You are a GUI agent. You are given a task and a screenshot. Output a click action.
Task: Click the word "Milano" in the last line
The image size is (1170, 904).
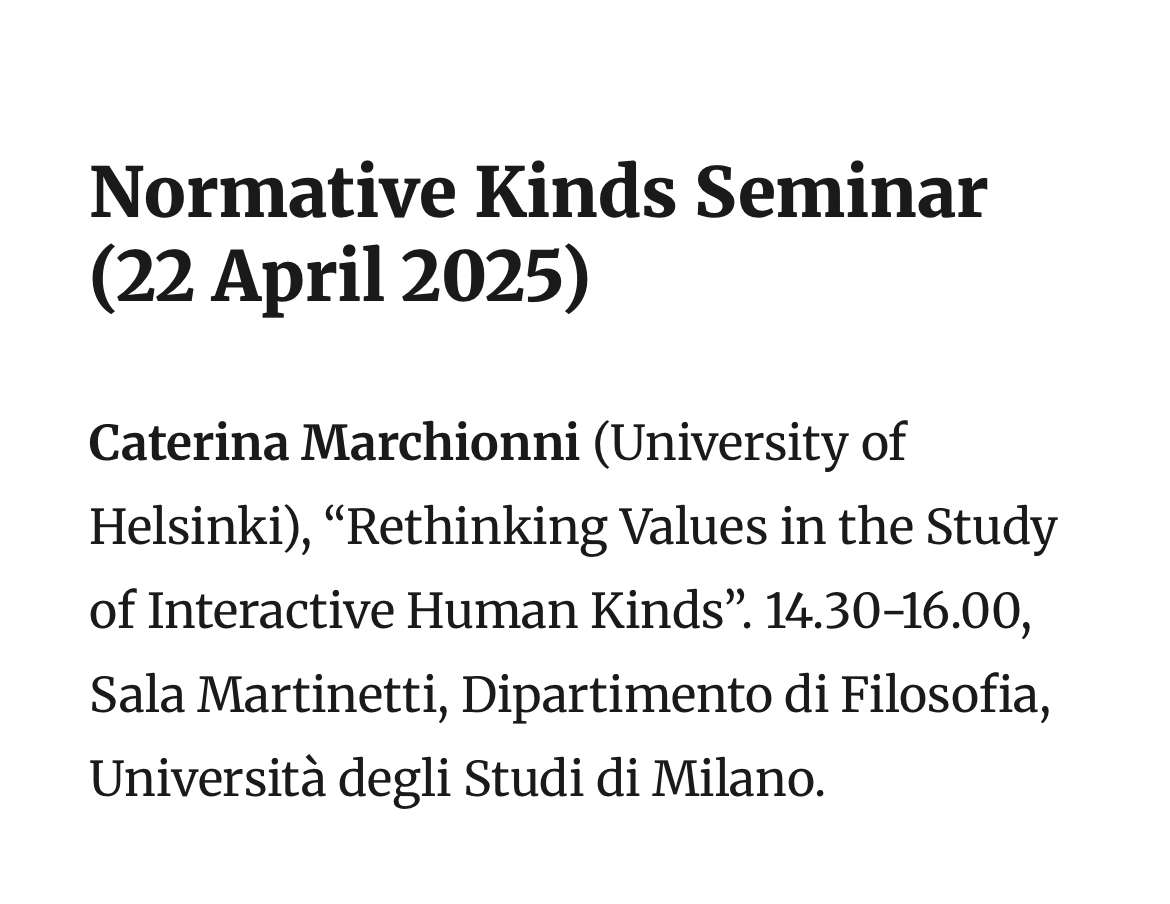[x=736, y=781]
